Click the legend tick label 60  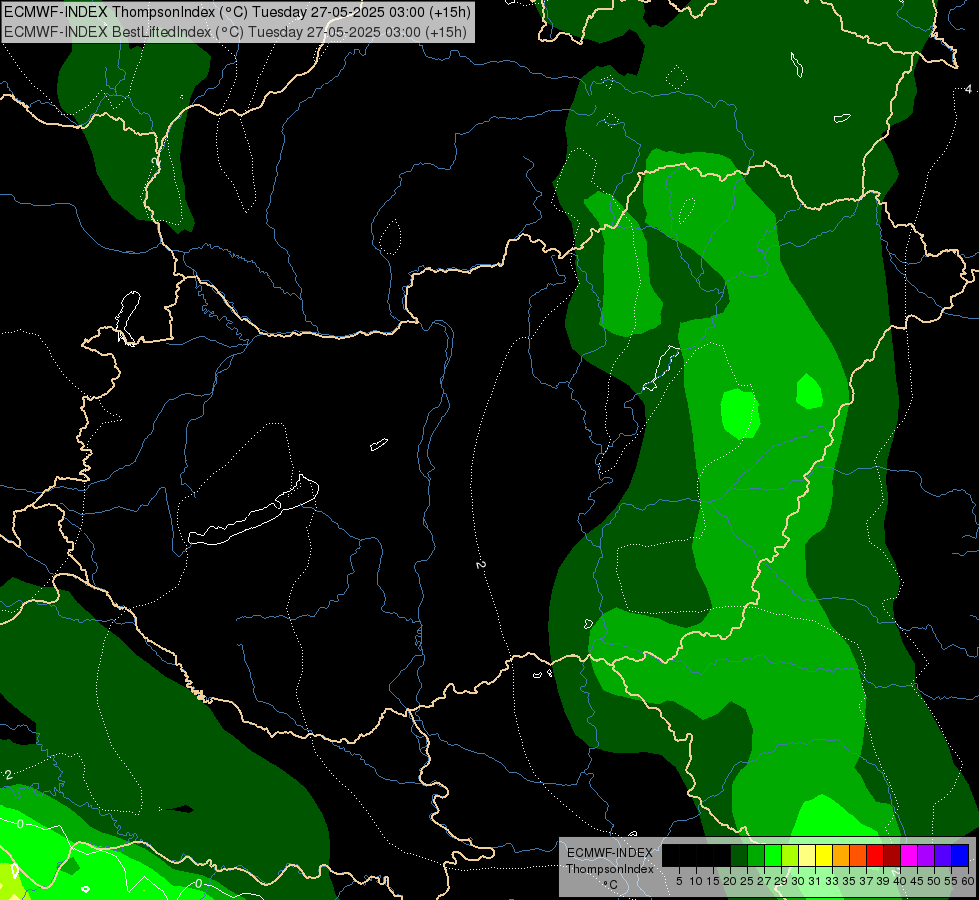968,881
